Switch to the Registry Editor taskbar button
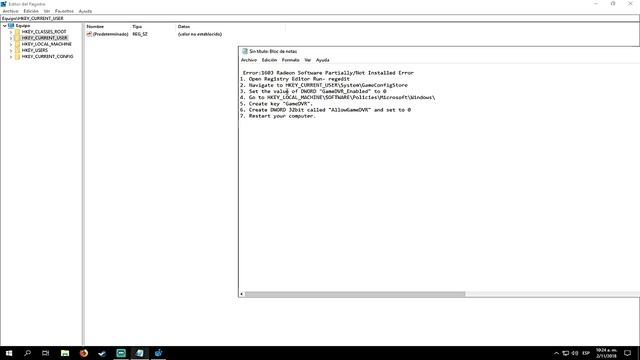640x360 pixels. click(158, 353)
